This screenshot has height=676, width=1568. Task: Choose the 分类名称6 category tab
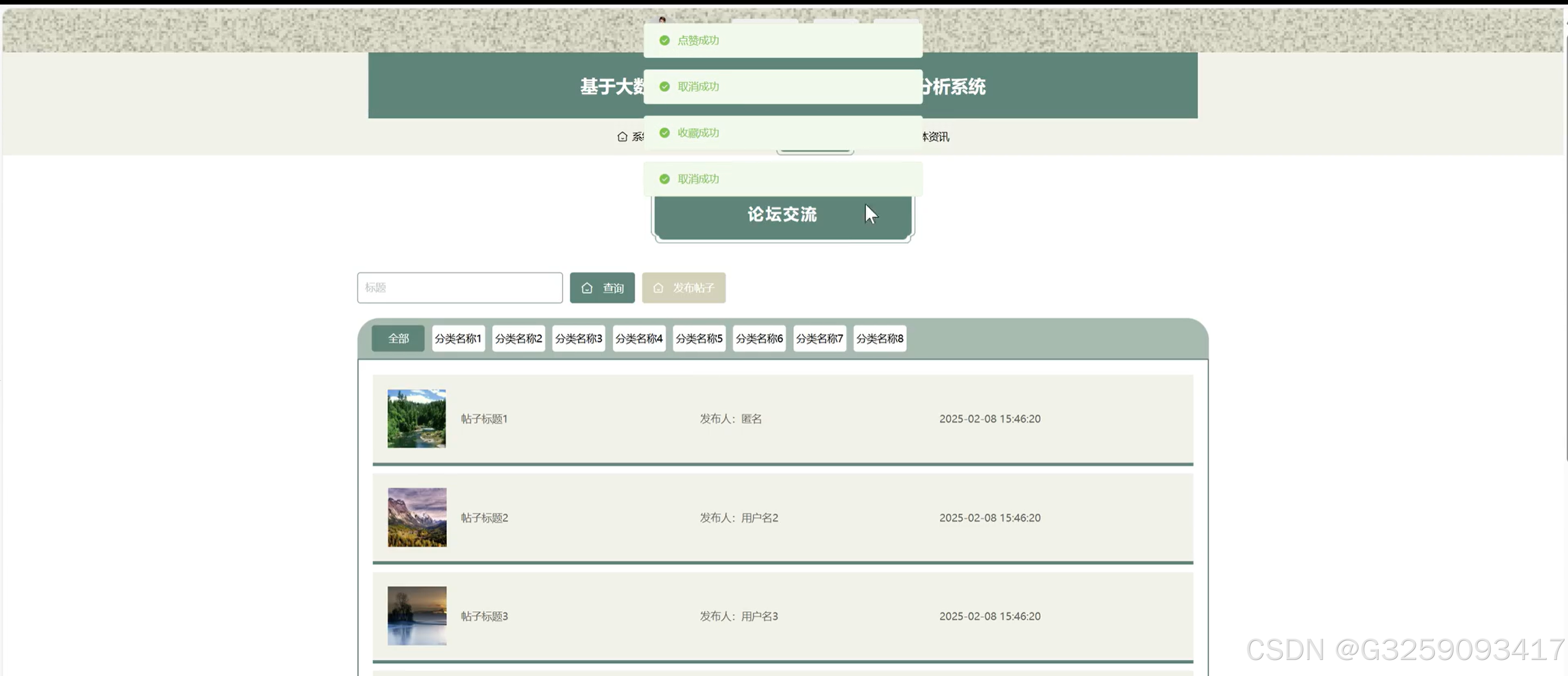tap(760, 338)
